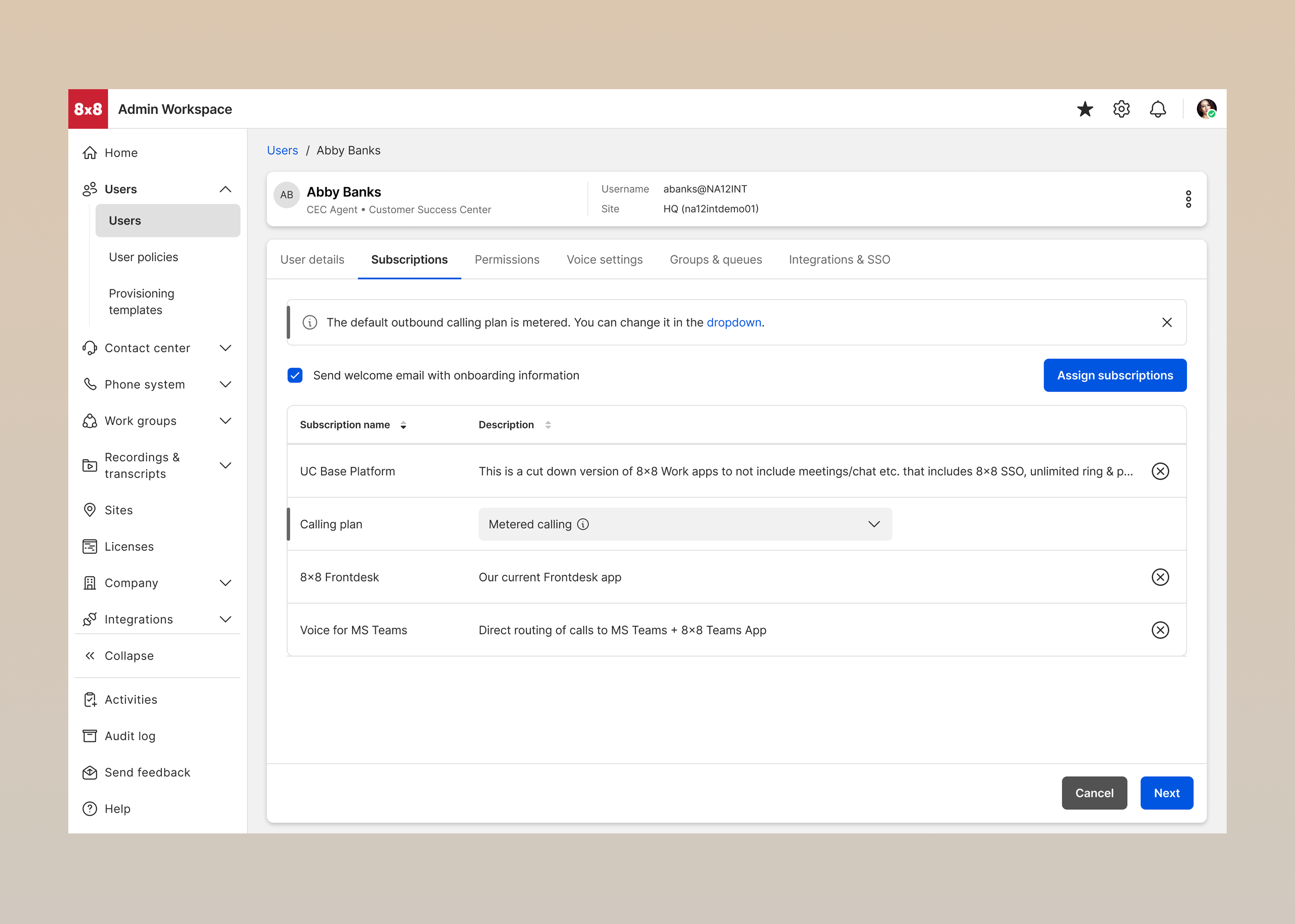This screenshot has width=1295, height=924.
Task: Click the AB initials avatar
Action: point(287,194)
